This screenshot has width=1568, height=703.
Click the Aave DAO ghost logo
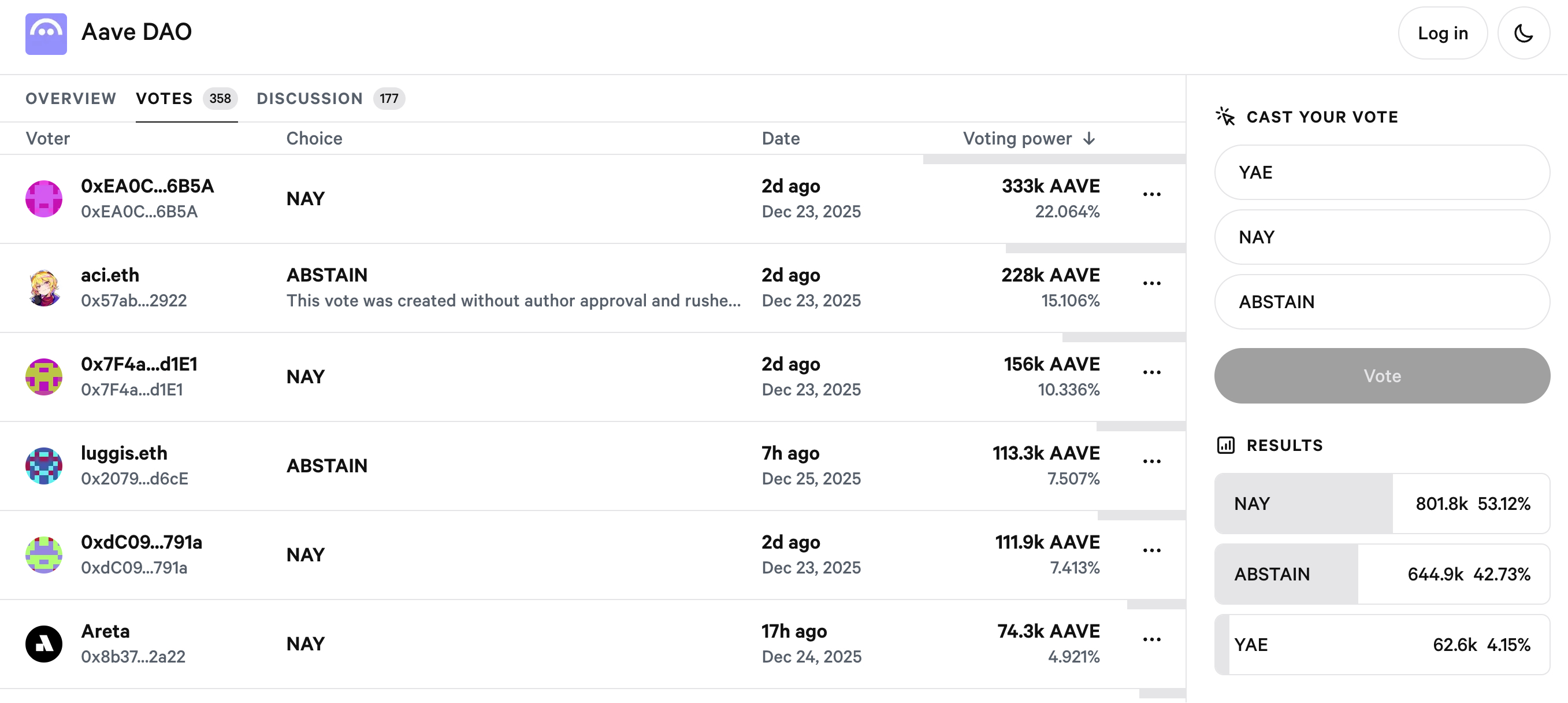(46, 34)
